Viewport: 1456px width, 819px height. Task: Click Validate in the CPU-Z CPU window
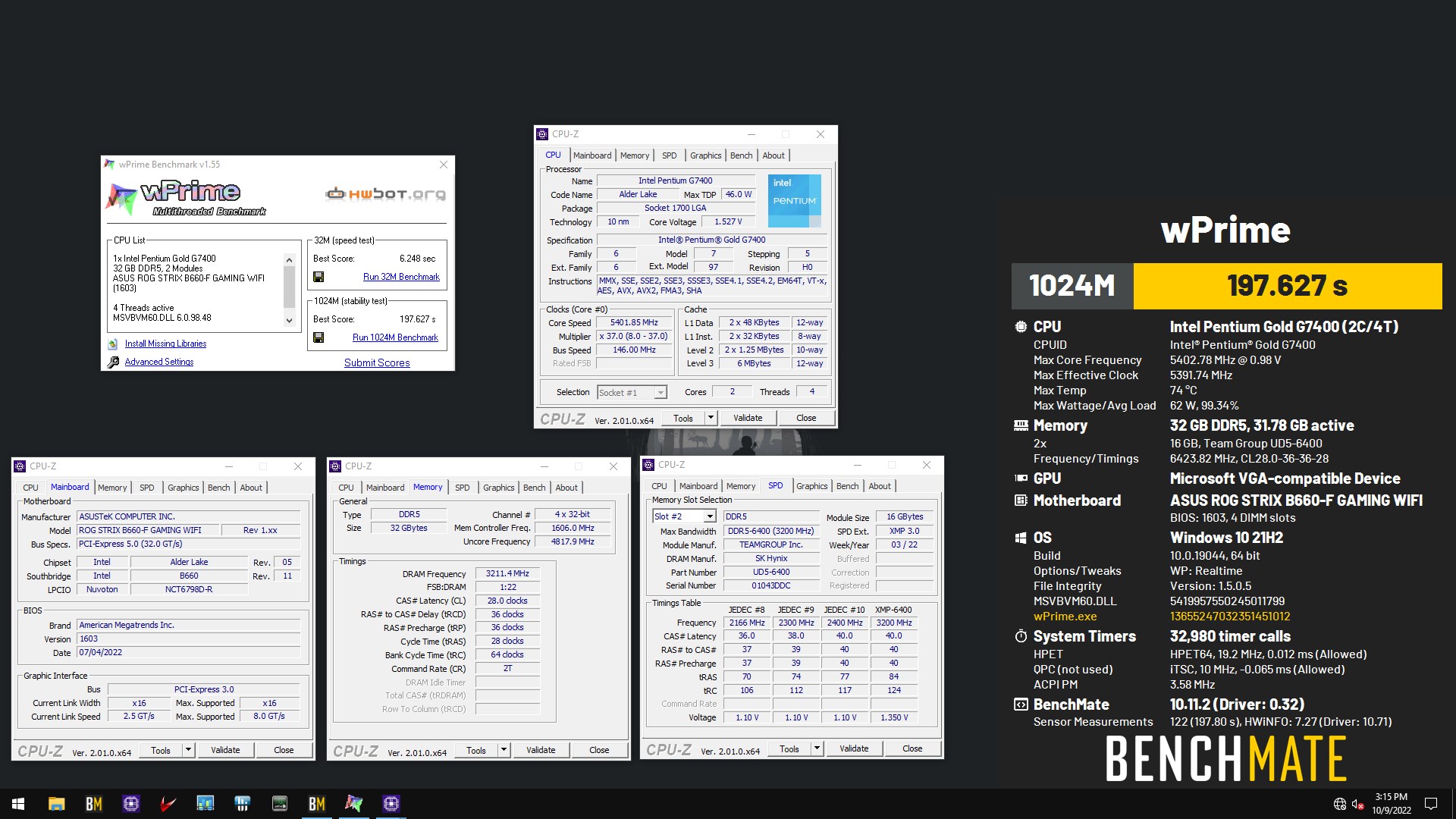tap(748, 418)
